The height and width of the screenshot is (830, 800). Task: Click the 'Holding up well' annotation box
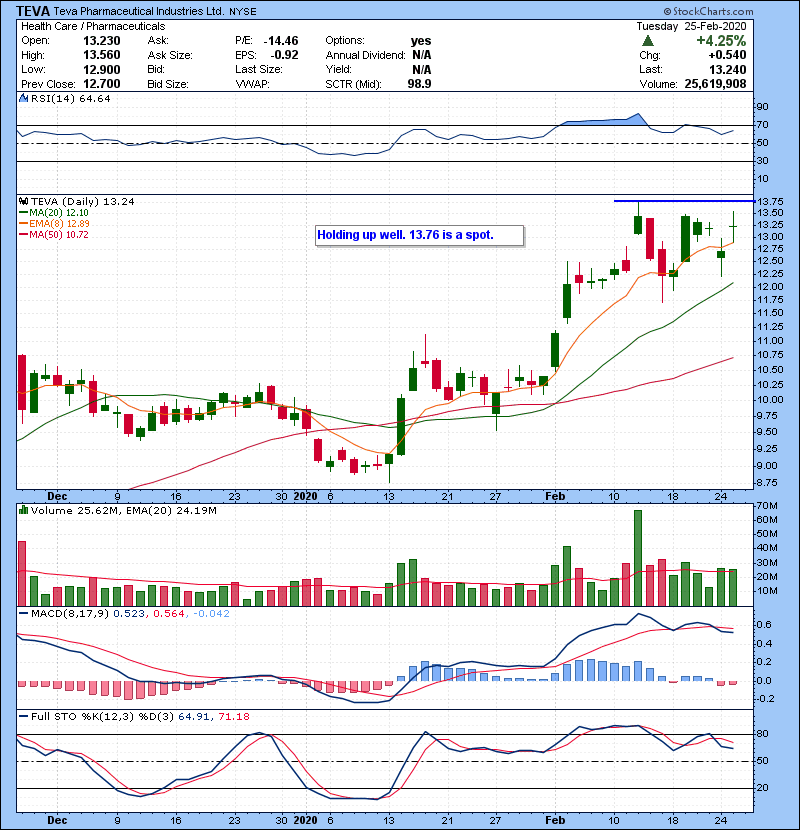[x=420, y=236]
